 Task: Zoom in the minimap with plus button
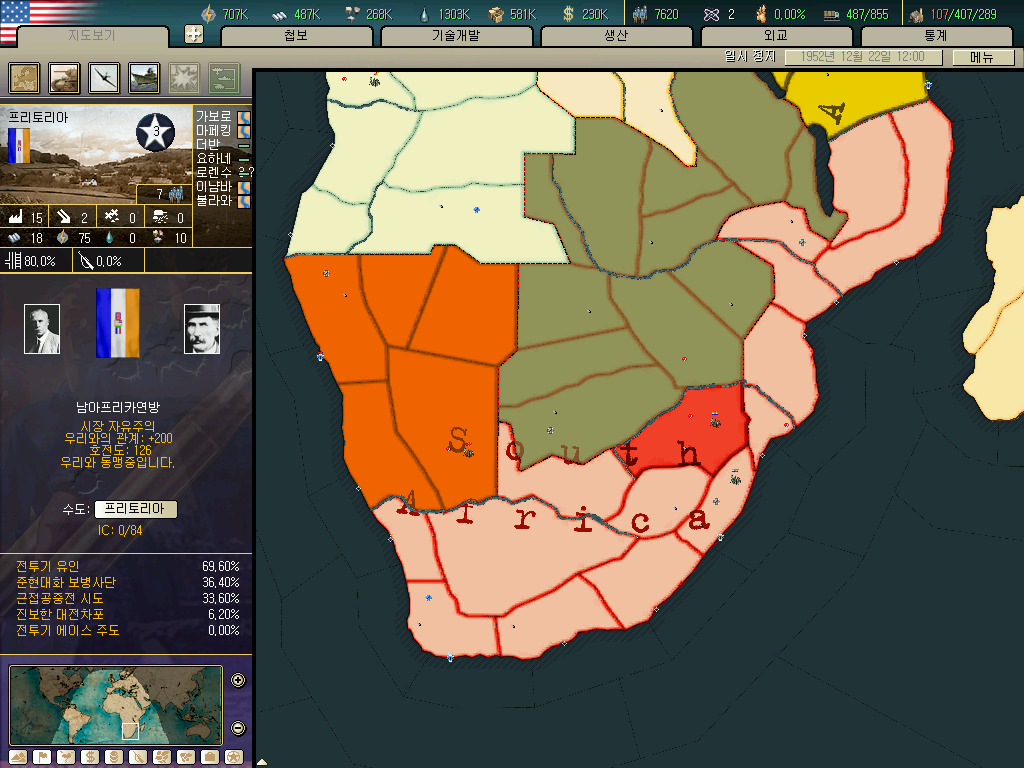238,680
